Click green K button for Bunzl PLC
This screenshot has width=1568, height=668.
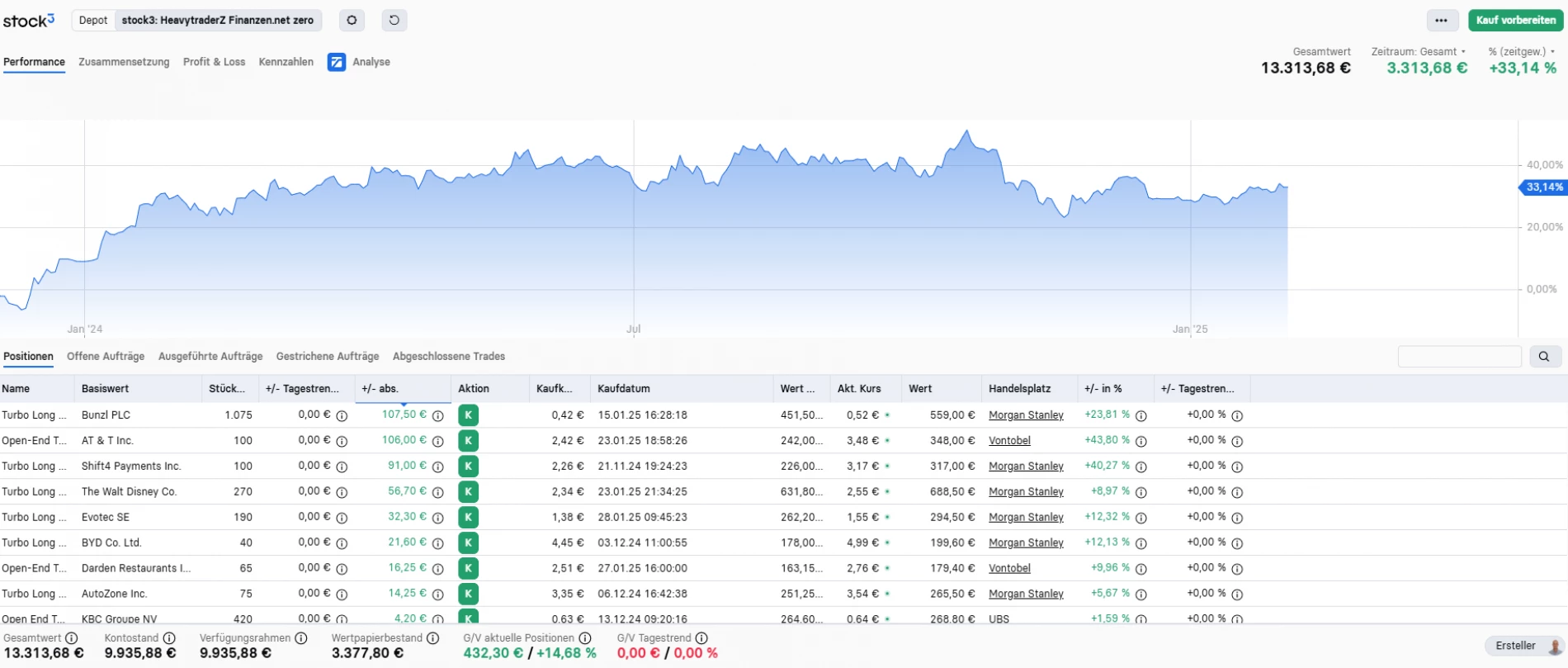click(x=468, y=415)
